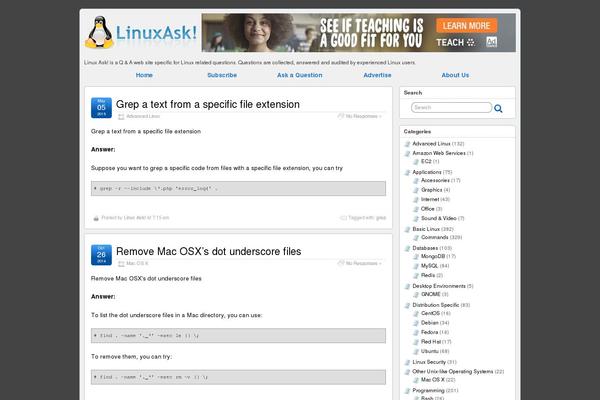
Task: Click the grep command code box
Action: [x=238, y=188]
